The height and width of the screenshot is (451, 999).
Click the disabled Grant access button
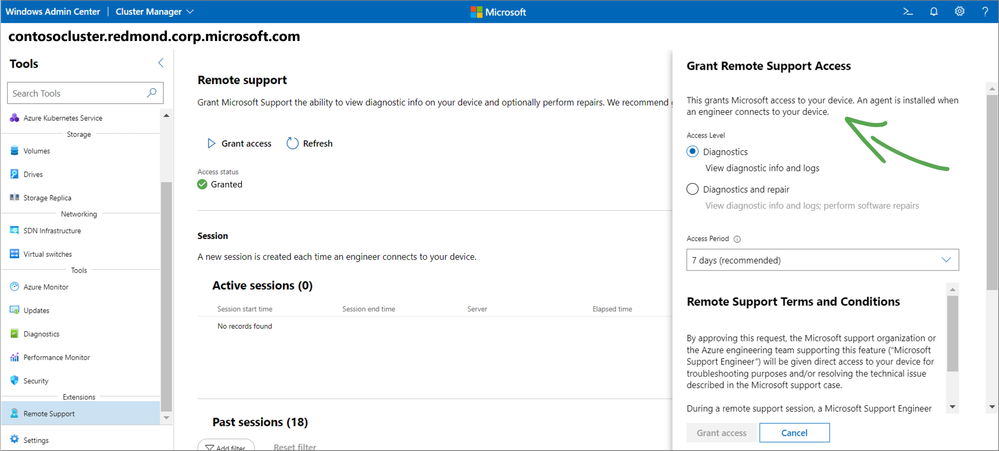pyautogui.click(x=722, y=433)
